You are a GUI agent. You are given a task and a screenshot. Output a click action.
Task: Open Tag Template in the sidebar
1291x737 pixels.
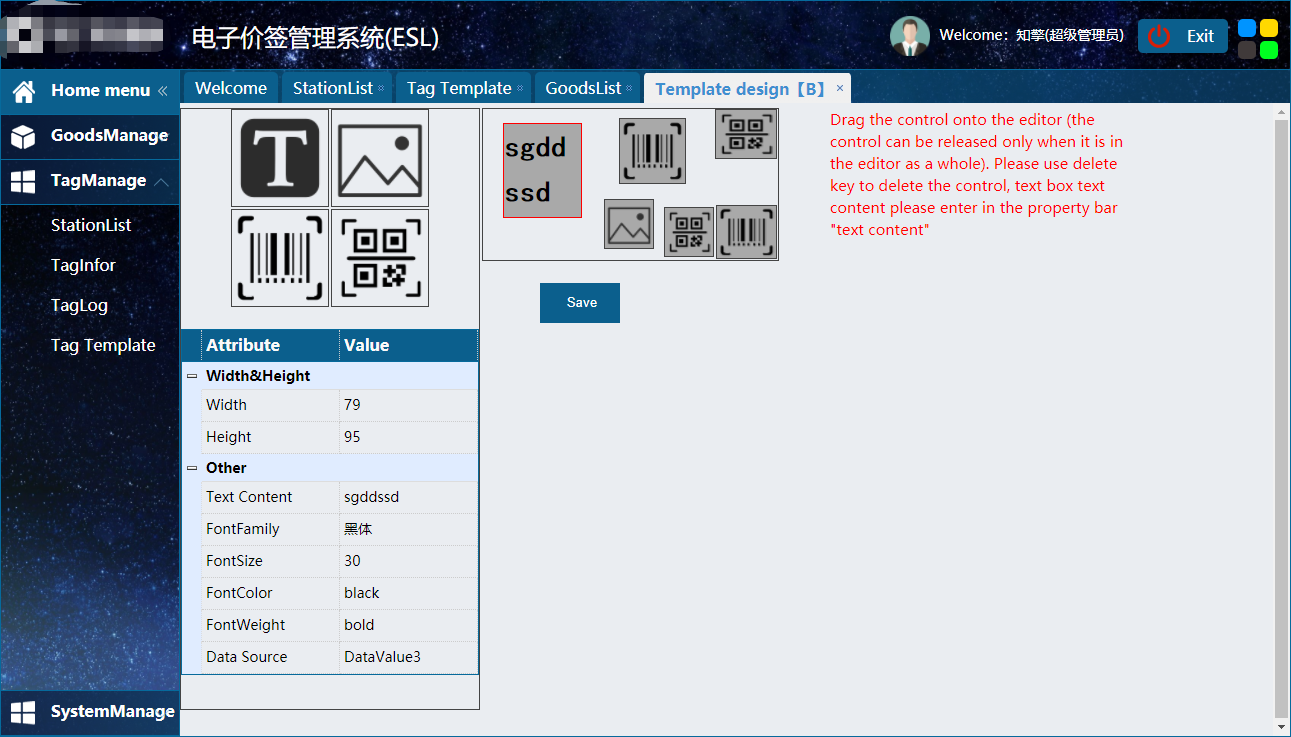click(103, 345)
